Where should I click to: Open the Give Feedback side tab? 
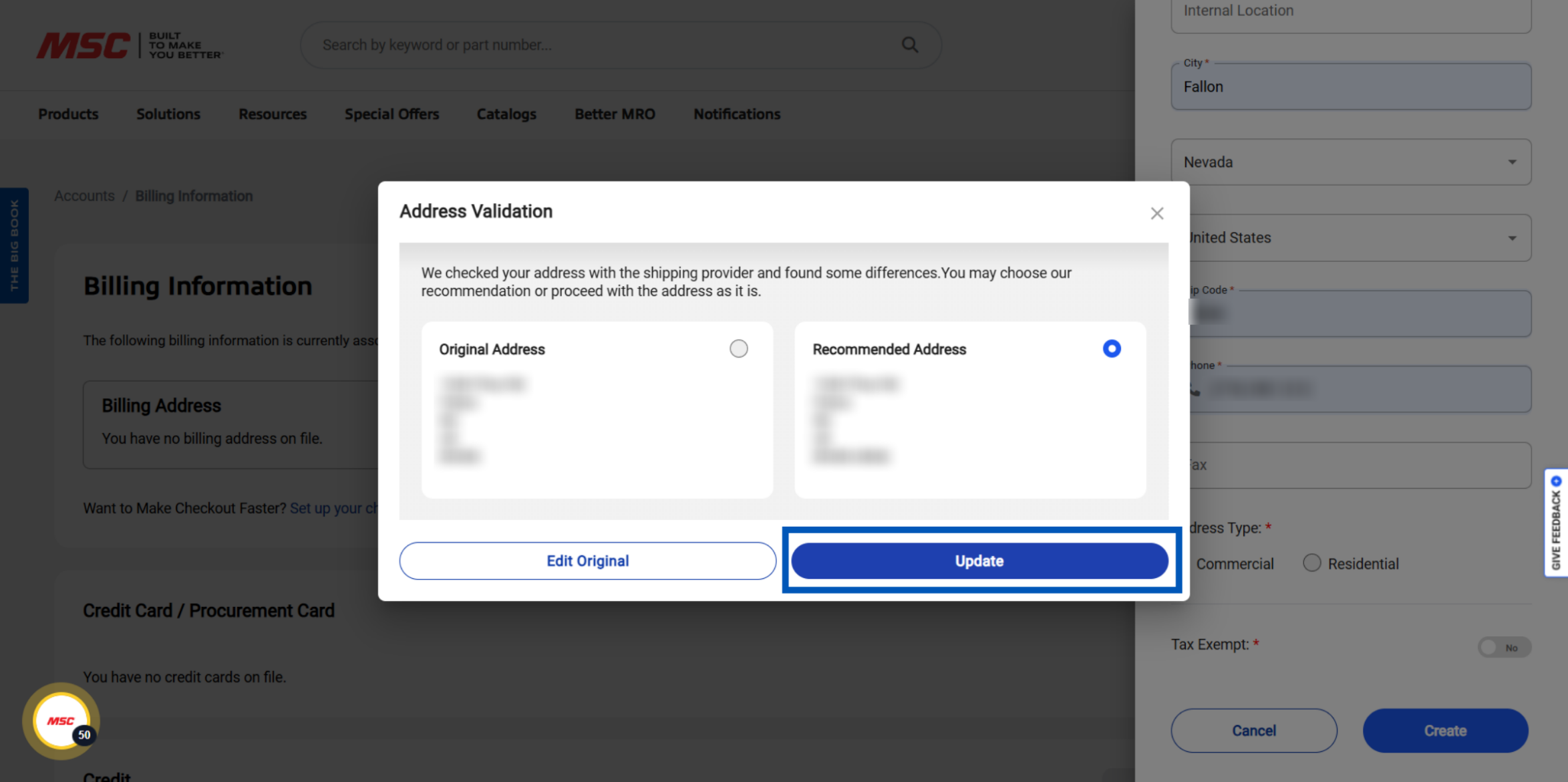pos(1556,522)
